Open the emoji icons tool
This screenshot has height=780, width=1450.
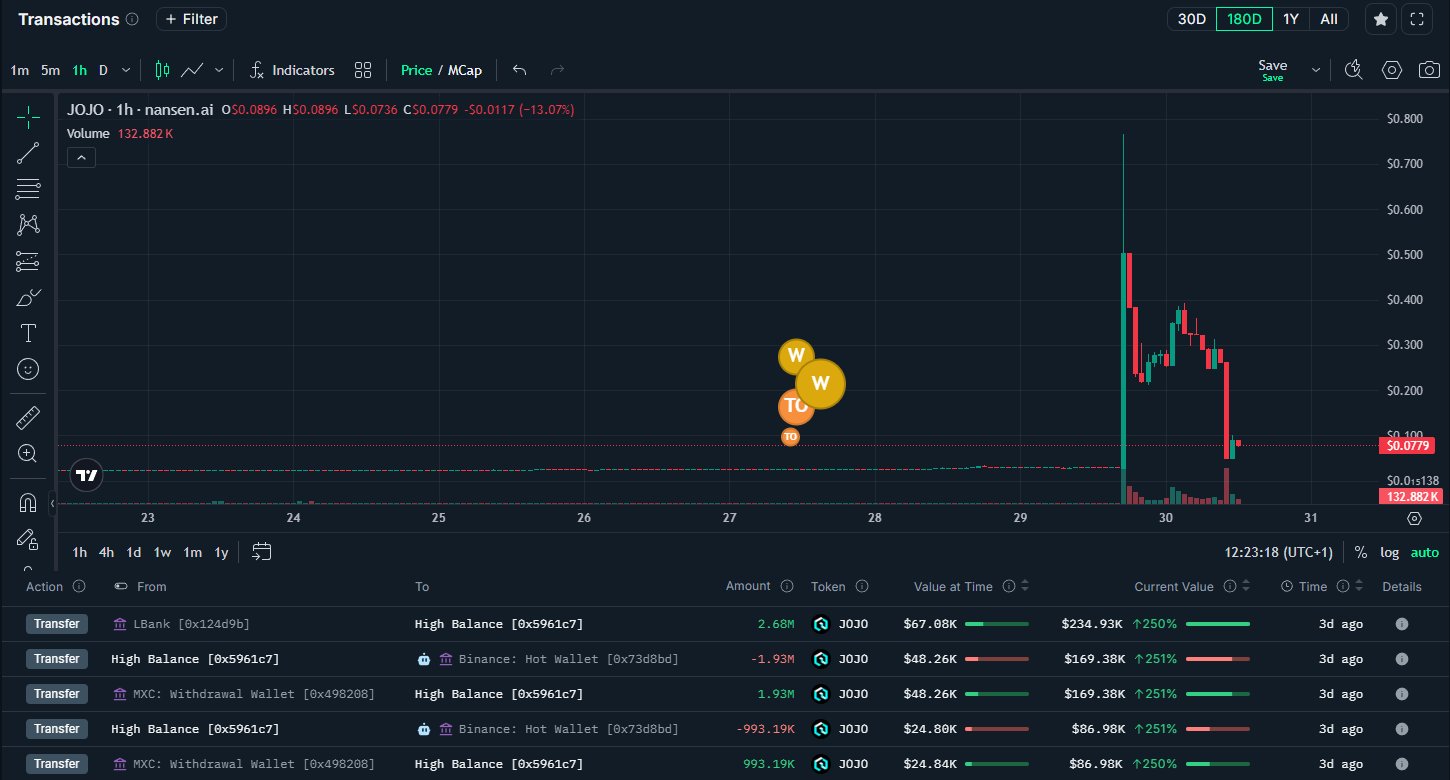28,369
